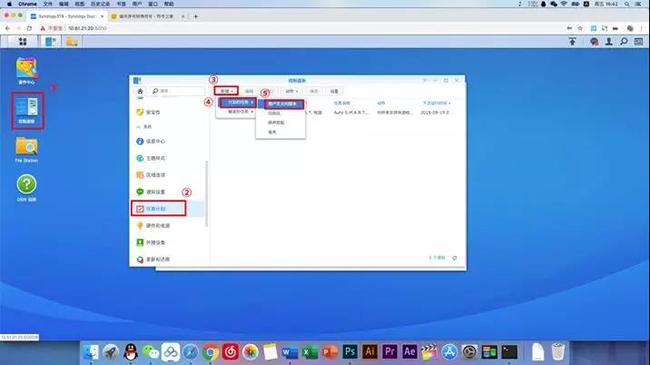Open Package Center desktop icon
Viewport: 650px width, 365px height.
(27, 71)
